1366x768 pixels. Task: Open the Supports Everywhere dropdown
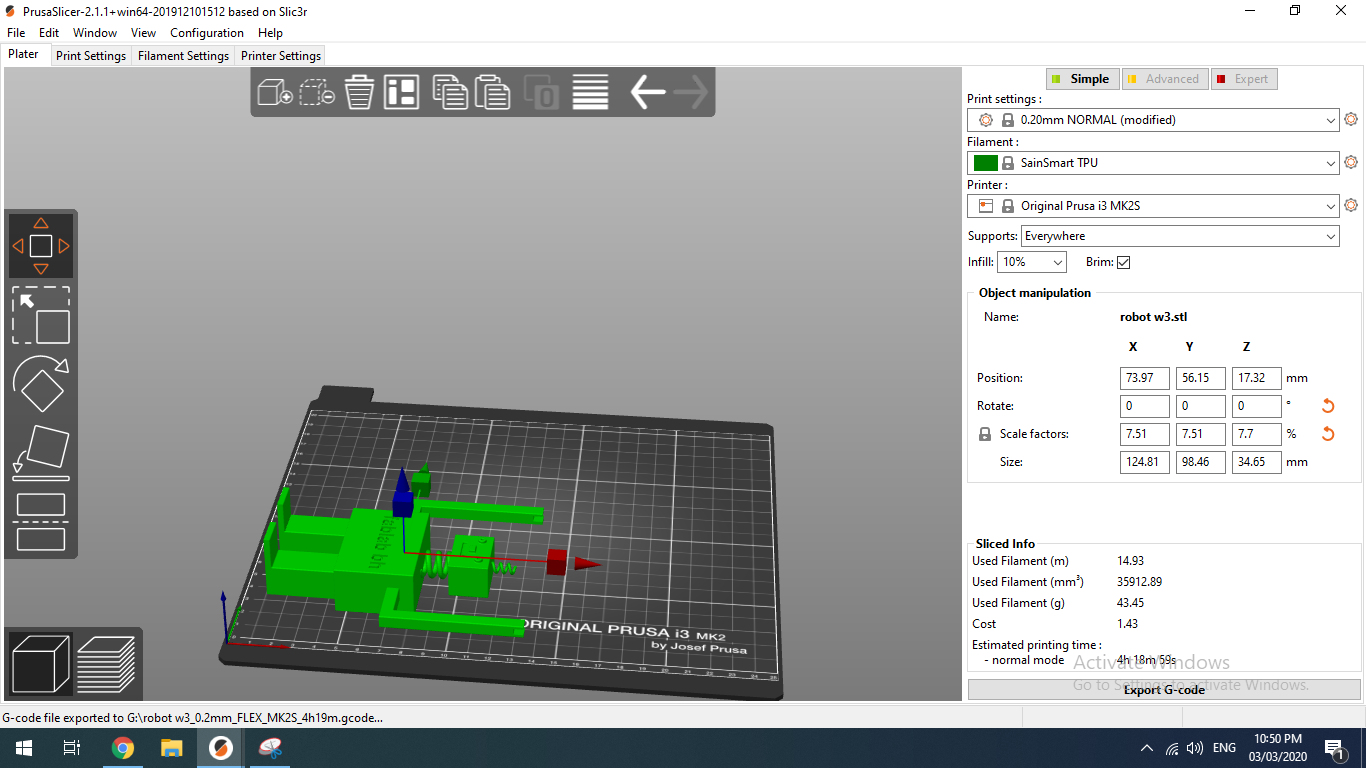(1180, 236)
